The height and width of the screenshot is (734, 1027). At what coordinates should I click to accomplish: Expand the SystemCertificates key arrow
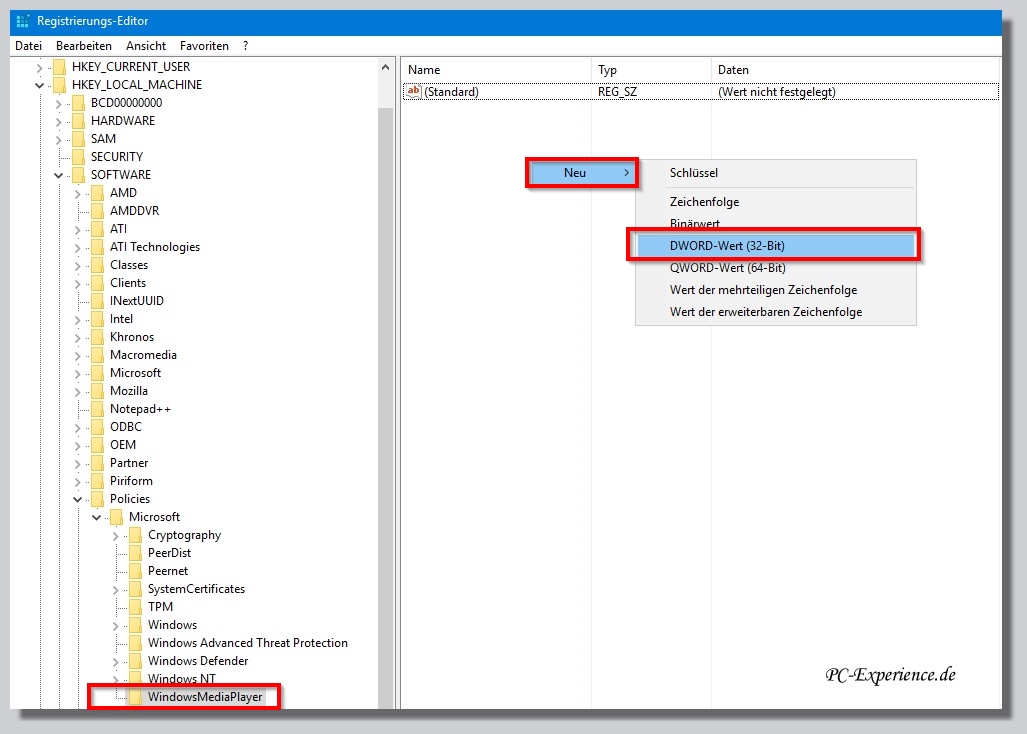pyautogui.click(x=115, y=589)
